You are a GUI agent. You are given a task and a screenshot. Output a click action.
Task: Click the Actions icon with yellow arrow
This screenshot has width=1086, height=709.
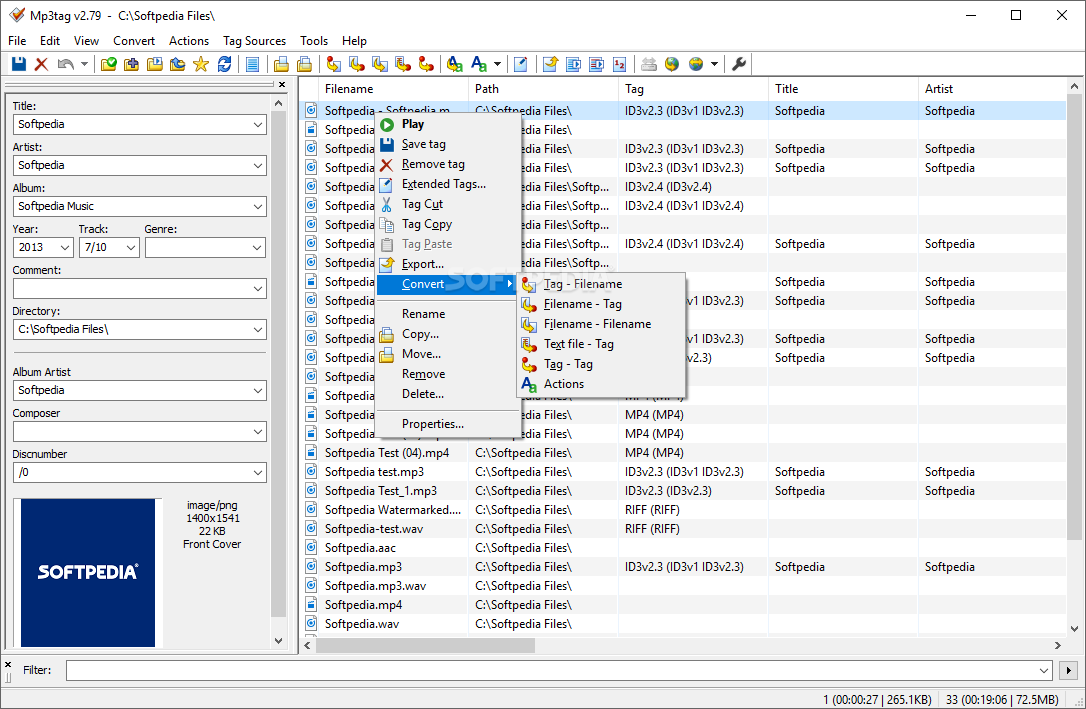(x=454, y=64)
